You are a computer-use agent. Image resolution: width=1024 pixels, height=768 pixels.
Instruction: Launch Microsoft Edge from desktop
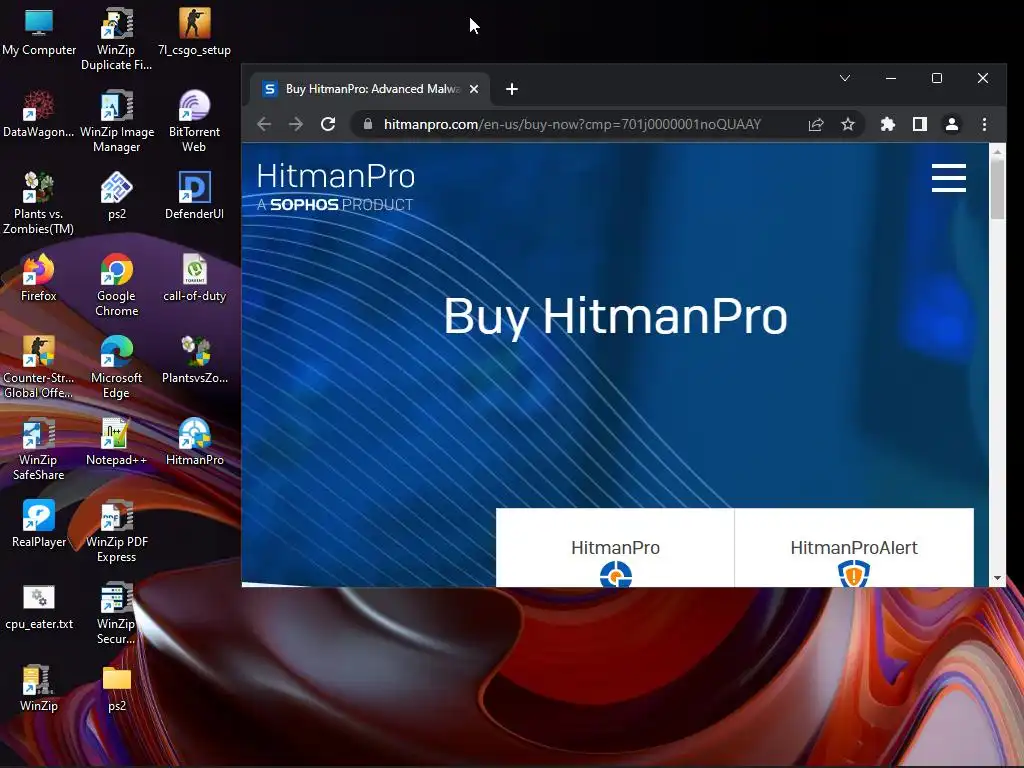[116, 367]
